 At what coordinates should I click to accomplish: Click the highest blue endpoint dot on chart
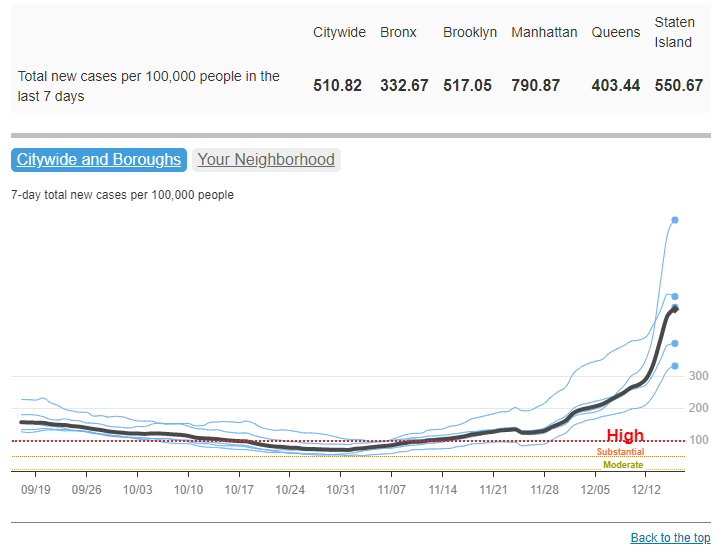(675, 220)
